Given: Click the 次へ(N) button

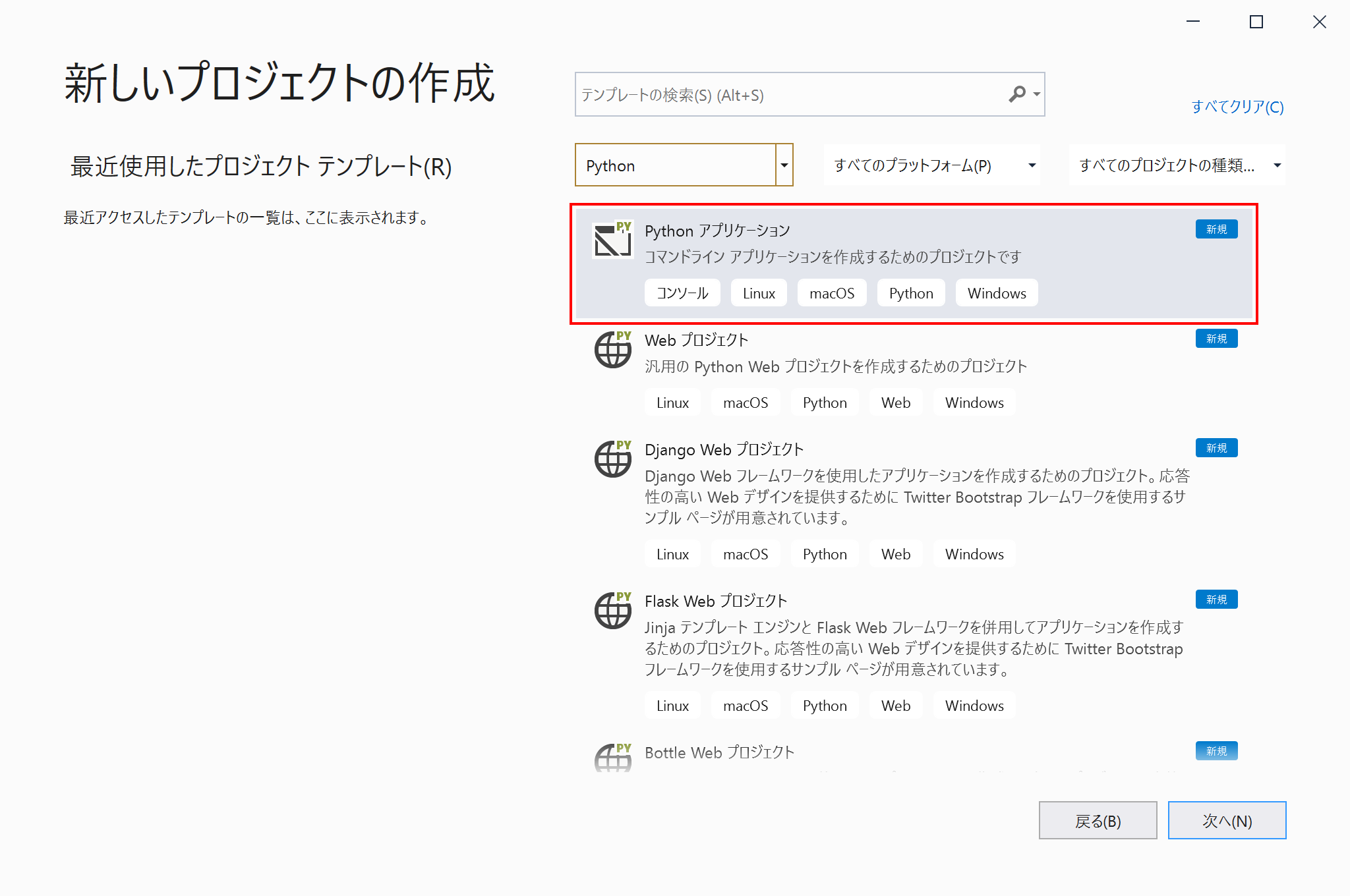Looking at the screenshot, I should 1227,820.
